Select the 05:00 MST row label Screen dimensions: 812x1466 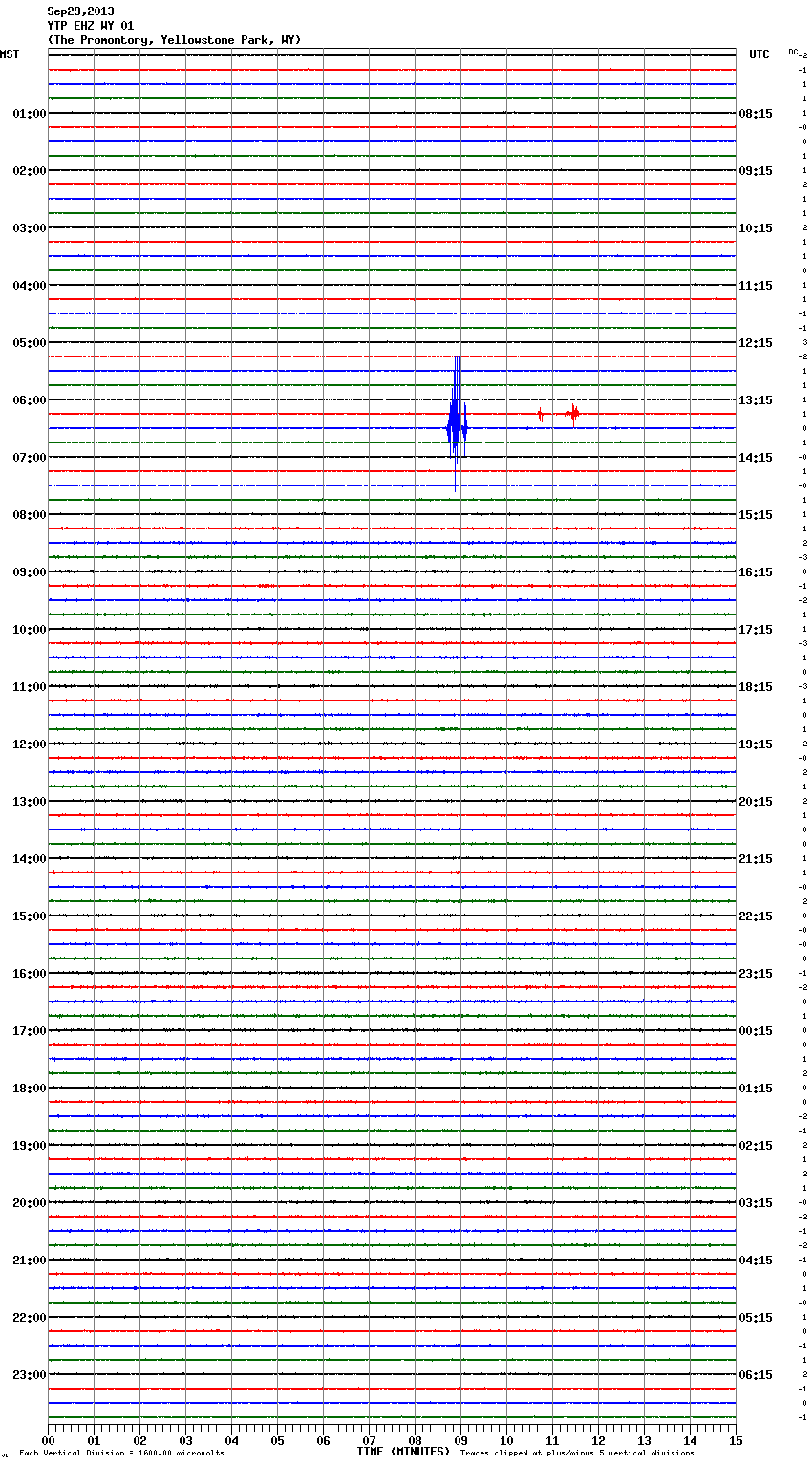(x=30, y=343)
